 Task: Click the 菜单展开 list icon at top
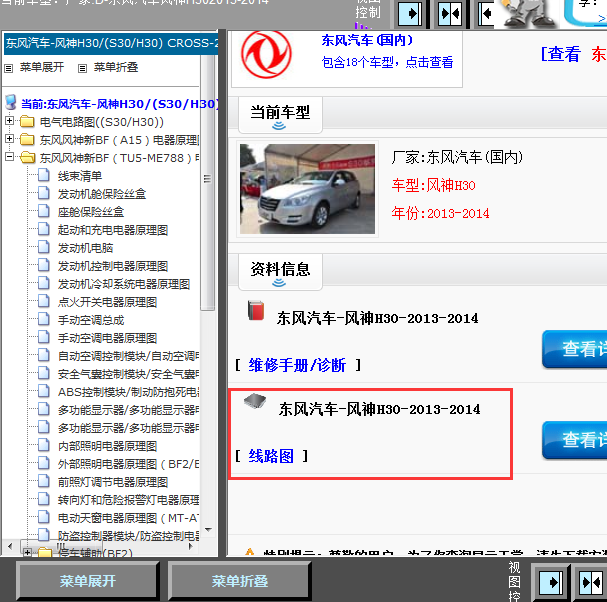click(x=9, y=69)
